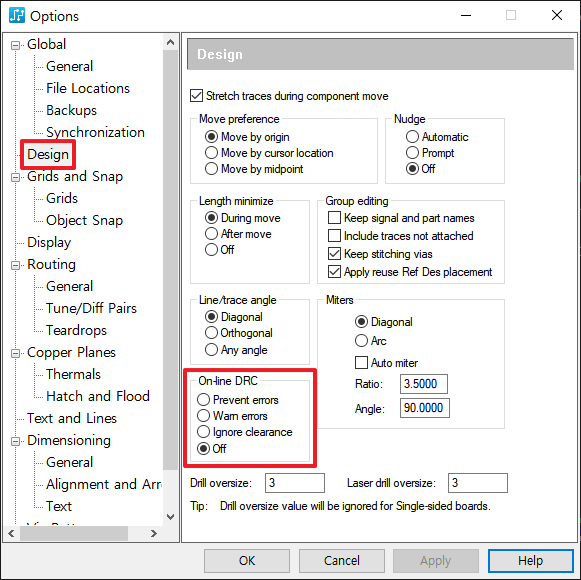Open Hatch and Flood settings
581x580 pixels.
point(98,396)
